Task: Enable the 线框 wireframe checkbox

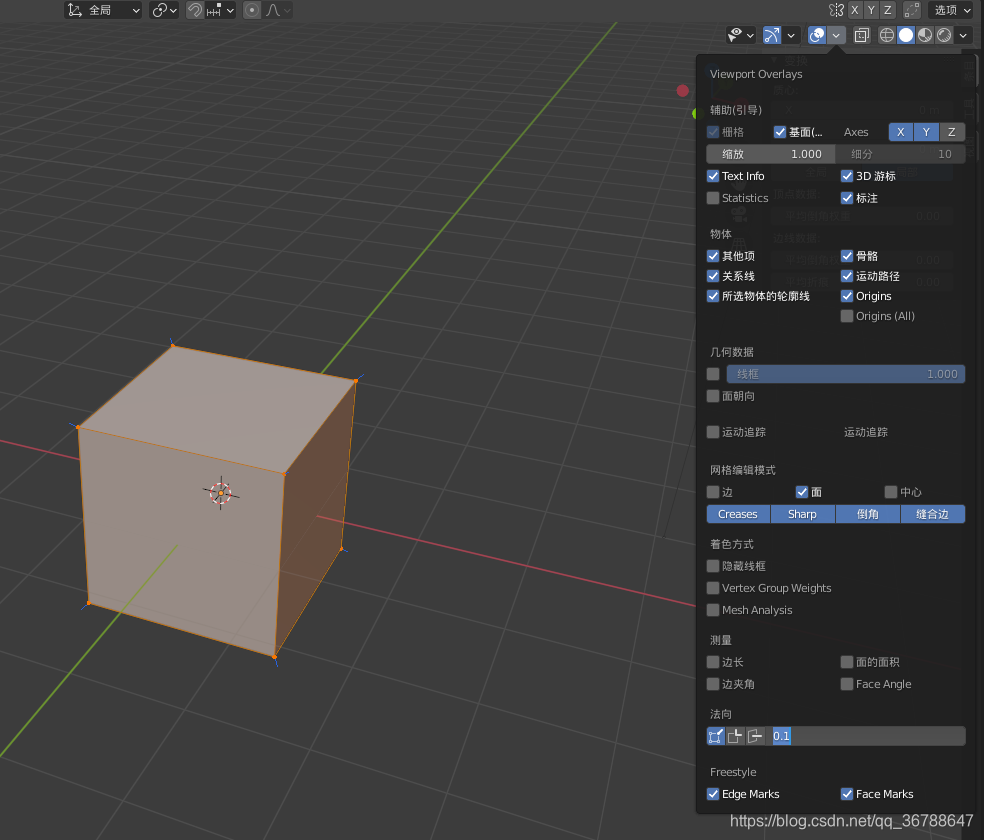Action: 713,374
